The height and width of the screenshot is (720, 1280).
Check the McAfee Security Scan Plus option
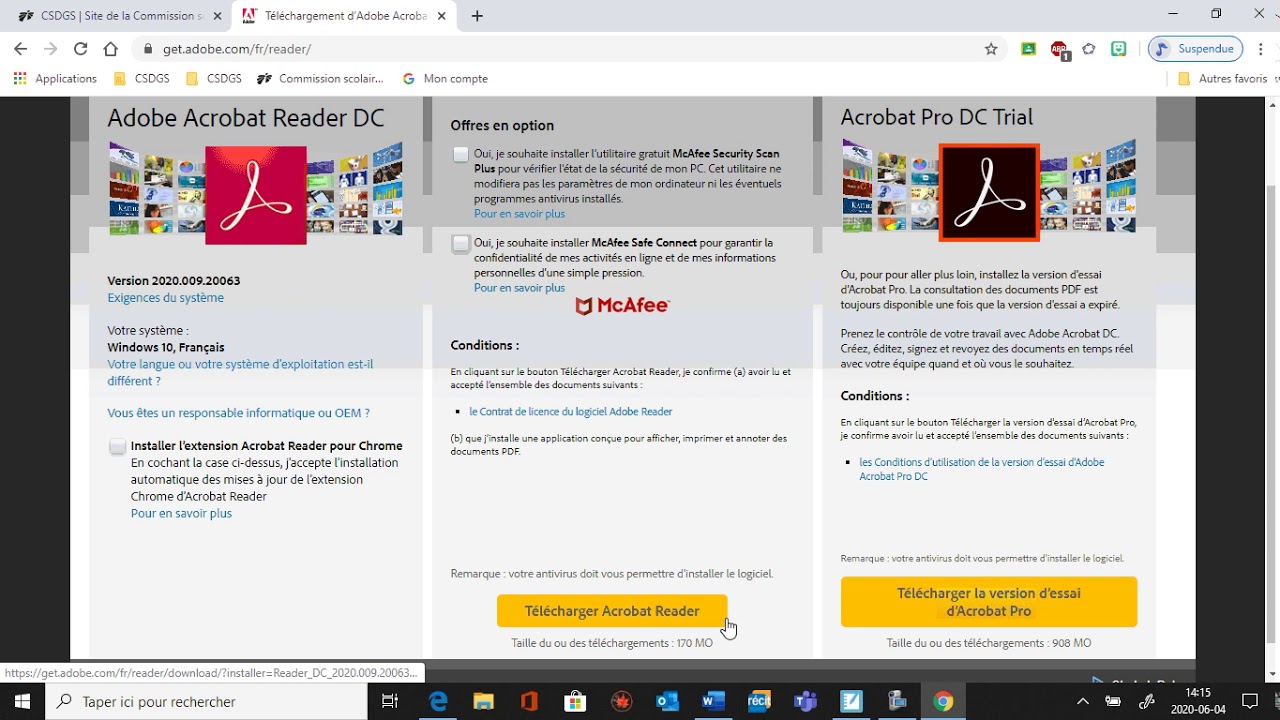tap(460, 154)
